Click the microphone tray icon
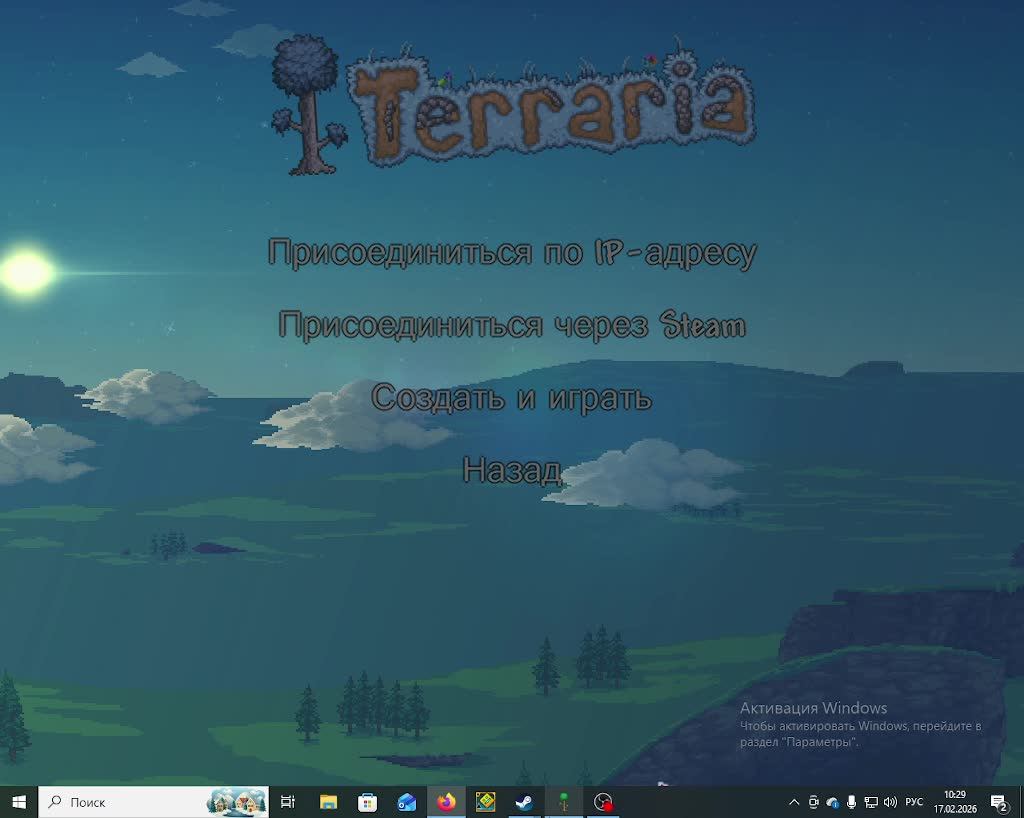Screen dimensions: 1024x818 click(x=852, y=802)
